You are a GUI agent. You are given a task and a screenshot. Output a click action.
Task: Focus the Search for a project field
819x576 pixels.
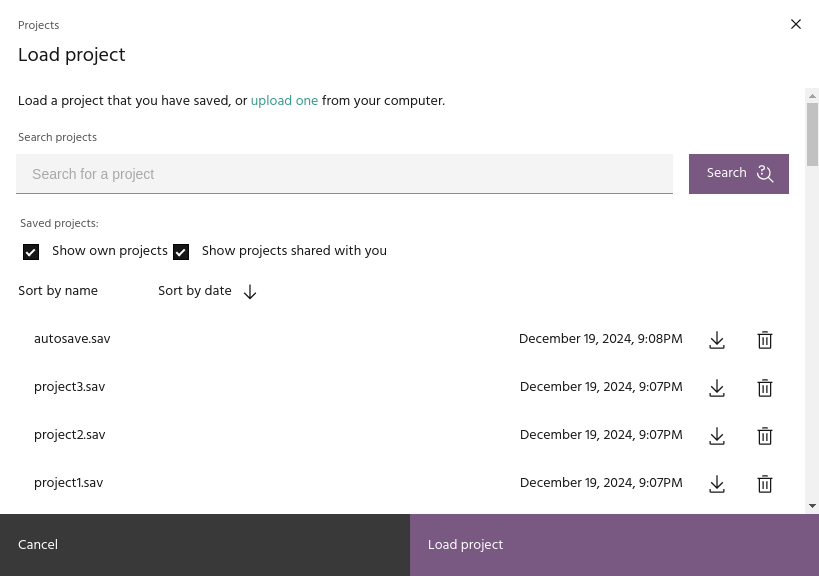coord(344,174)
